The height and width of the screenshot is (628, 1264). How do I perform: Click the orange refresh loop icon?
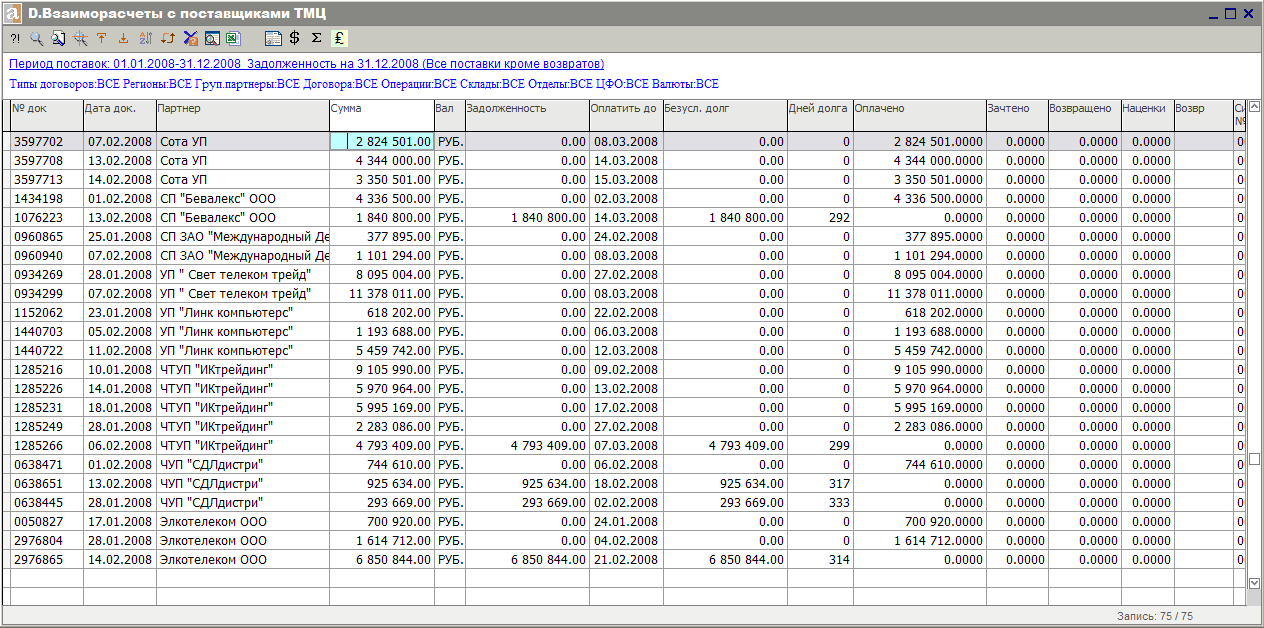168,38
